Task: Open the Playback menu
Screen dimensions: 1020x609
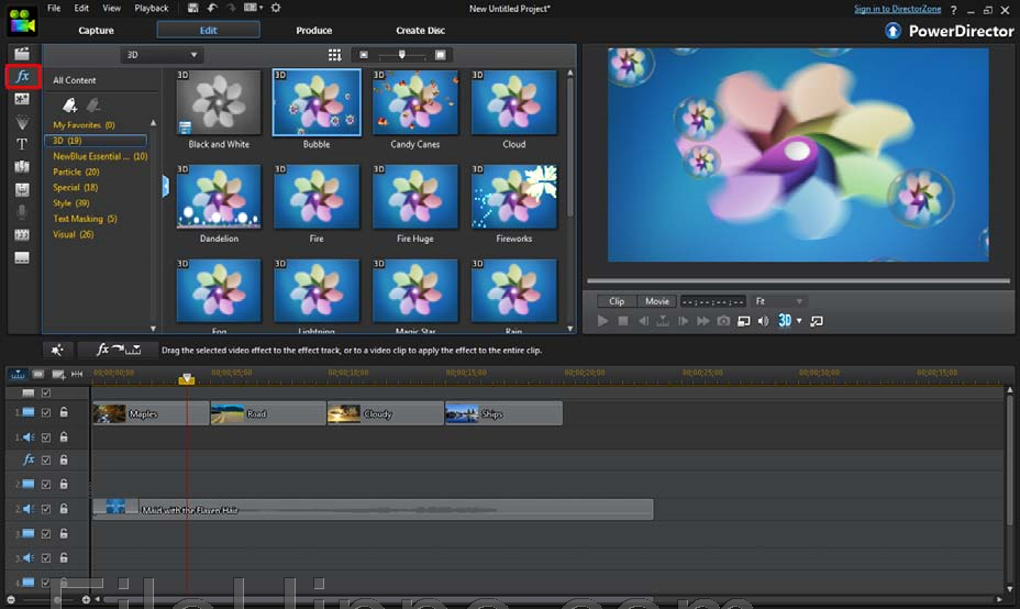Action: click(152, 8)
